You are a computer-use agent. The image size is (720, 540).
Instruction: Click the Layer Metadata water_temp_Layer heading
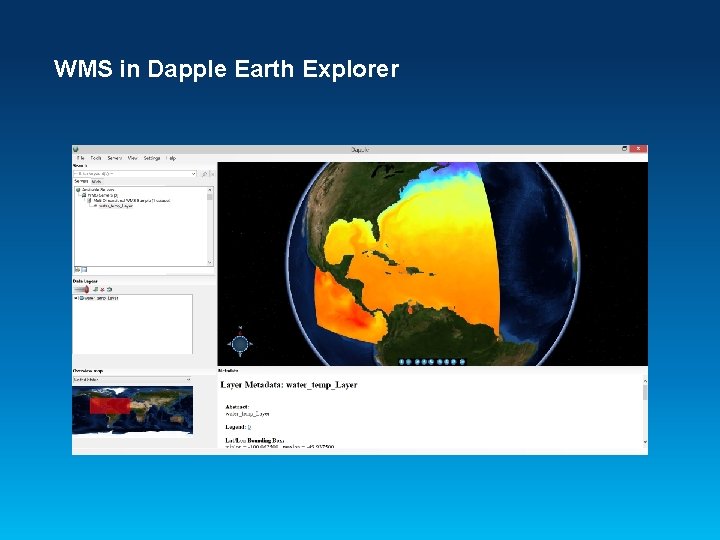click(x=289, y=385)
